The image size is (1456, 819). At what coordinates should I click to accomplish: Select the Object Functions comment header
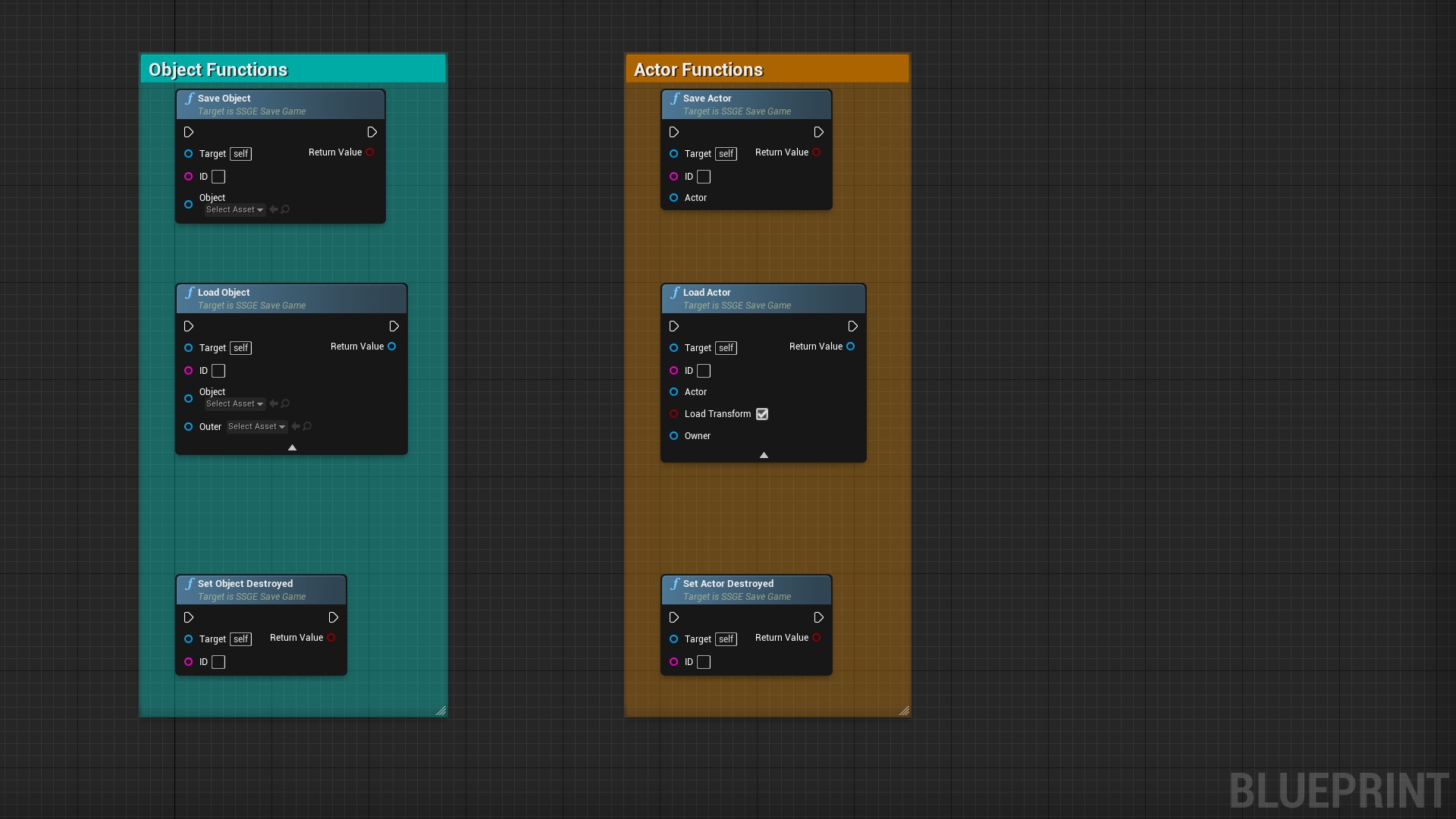[218, 69]
